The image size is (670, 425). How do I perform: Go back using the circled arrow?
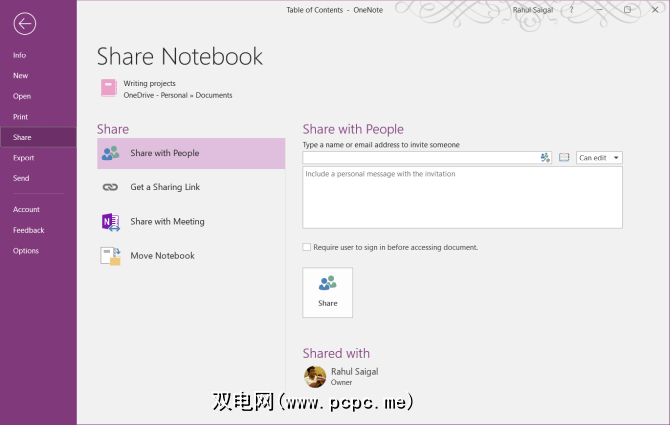(24, 23)
